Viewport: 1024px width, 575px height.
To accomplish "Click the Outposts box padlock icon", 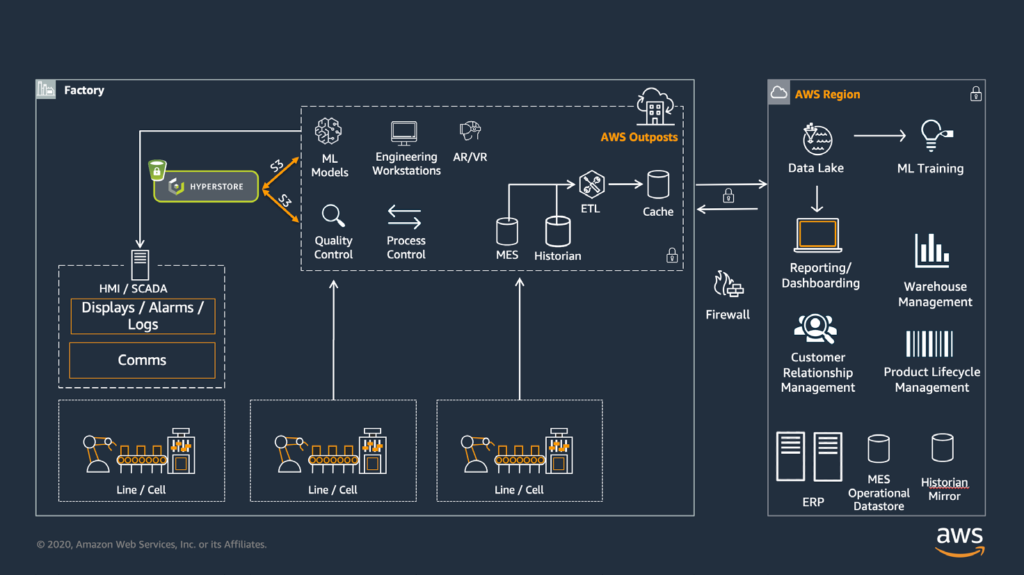I will click(671, 255).
